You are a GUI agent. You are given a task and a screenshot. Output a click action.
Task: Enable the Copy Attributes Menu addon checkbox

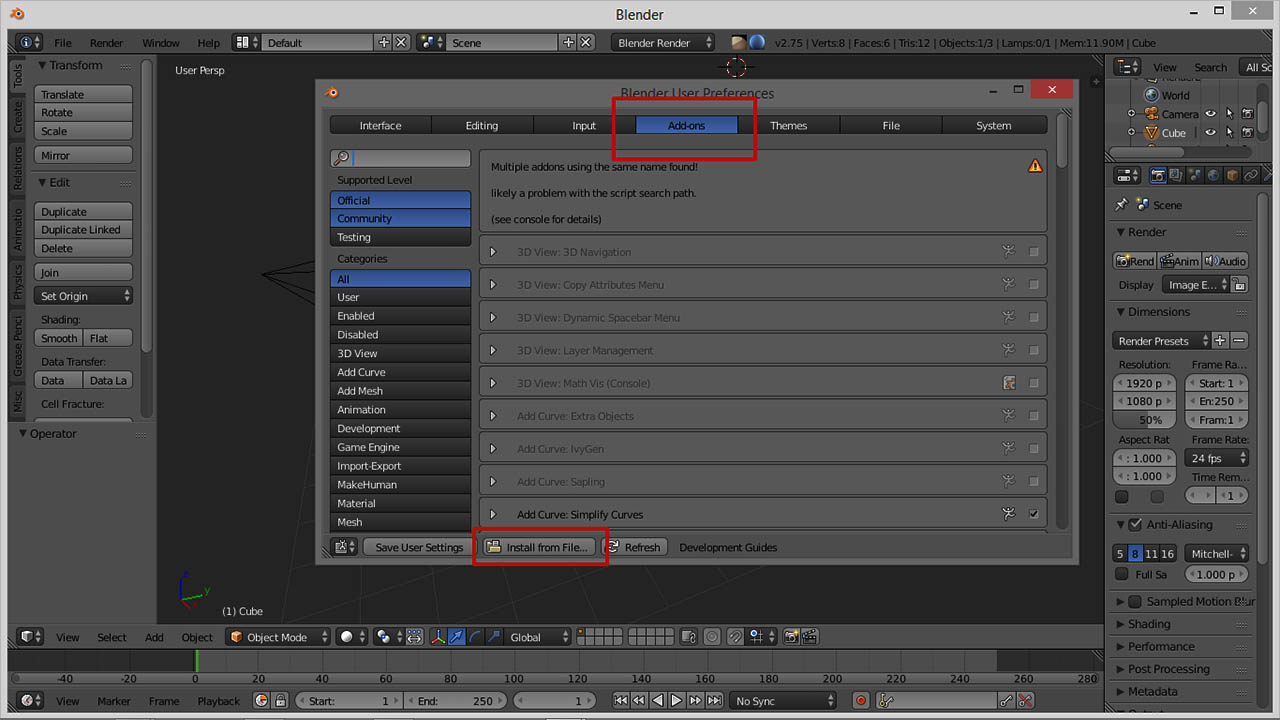coord(1033,285)
